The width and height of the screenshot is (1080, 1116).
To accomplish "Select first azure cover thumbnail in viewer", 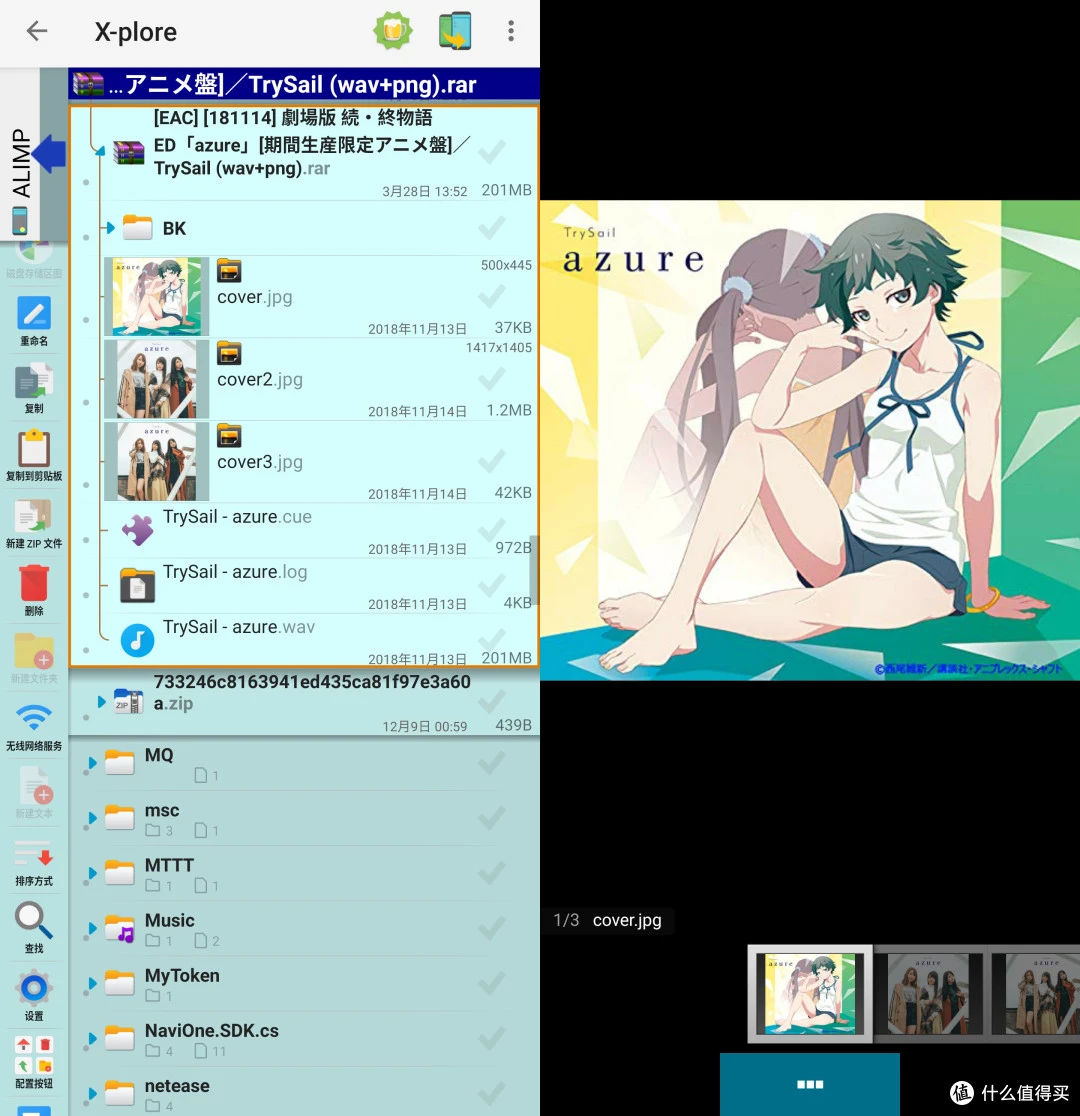I will click(810, 994).
